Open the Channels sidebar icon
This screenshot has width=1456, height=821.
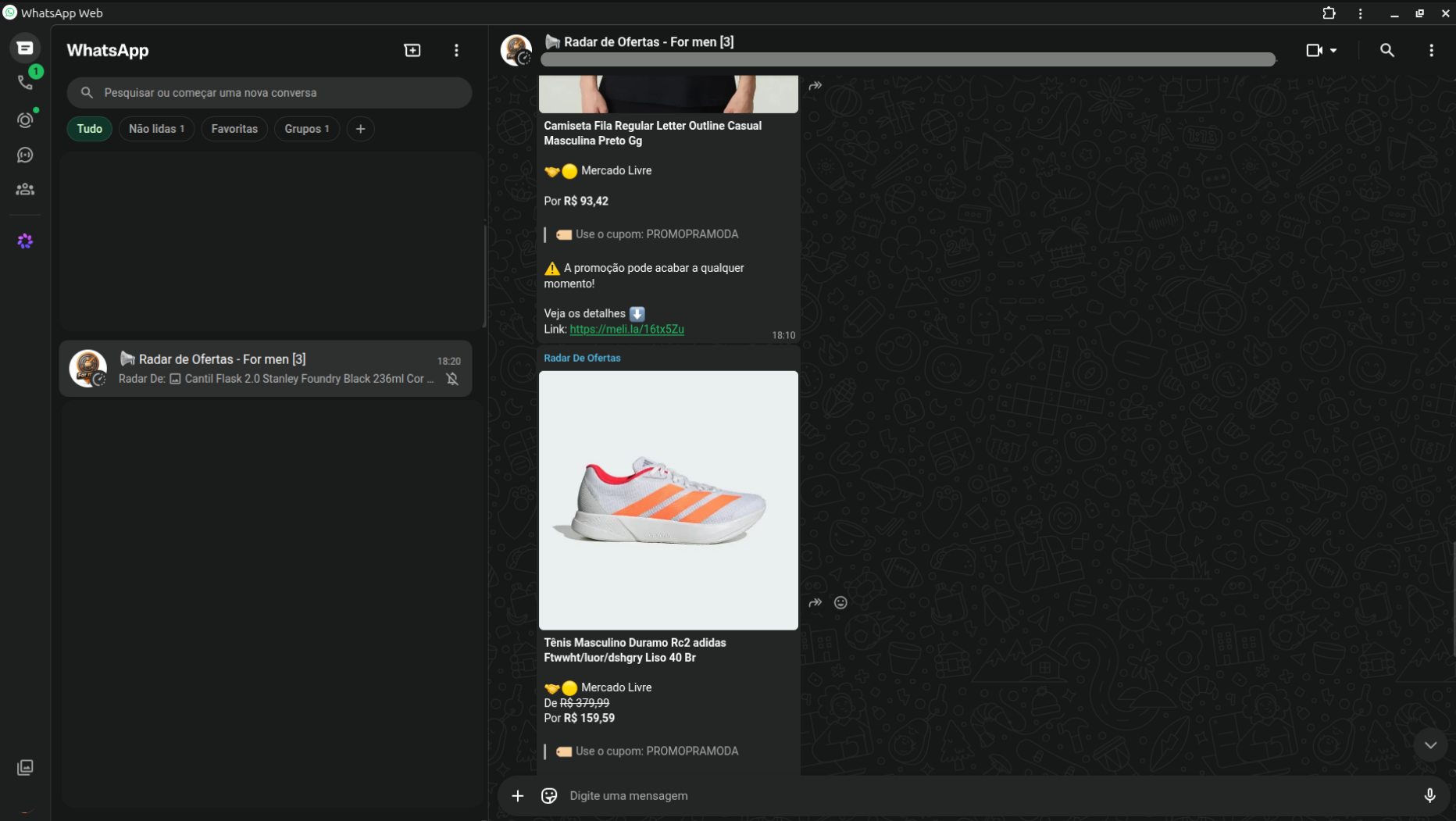point(25,155)
